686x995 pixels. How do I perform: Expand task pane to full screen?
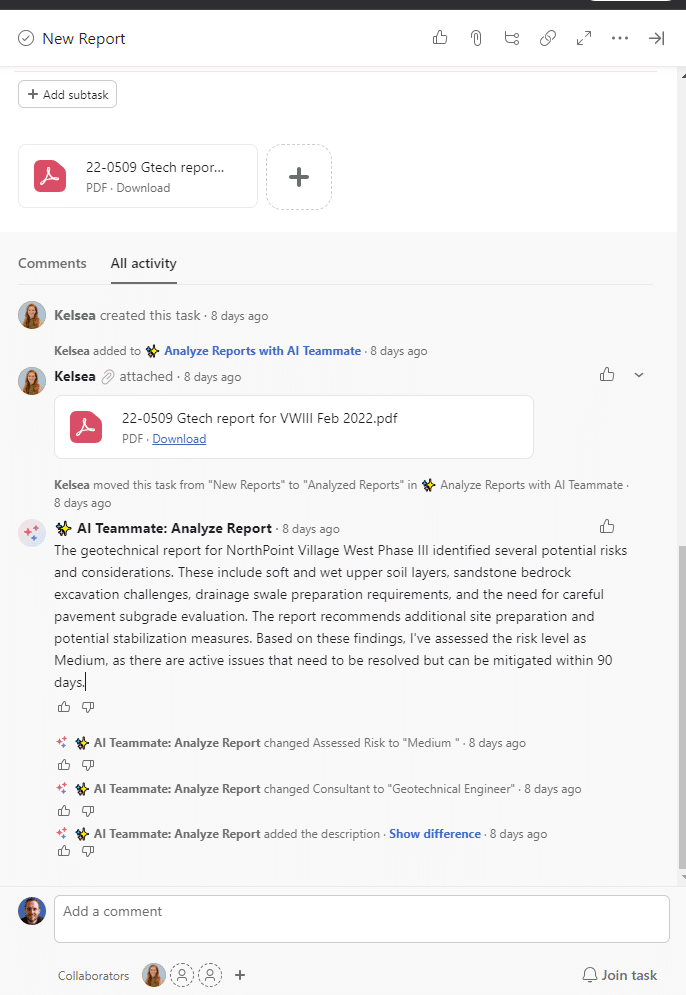pos(584,38)
